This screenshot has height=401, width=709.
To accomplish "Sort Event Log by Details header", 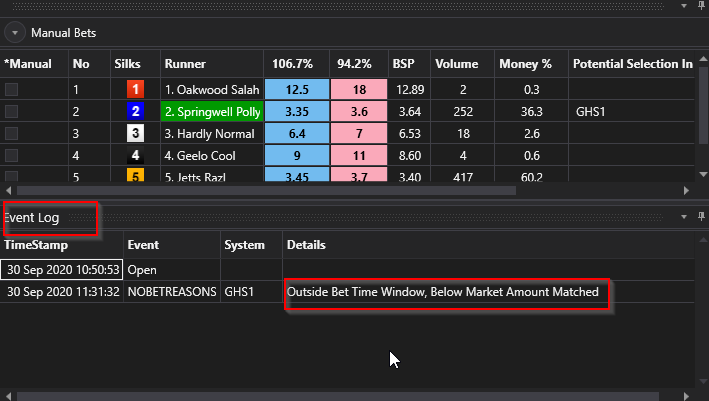I will (x=488, y=245).
